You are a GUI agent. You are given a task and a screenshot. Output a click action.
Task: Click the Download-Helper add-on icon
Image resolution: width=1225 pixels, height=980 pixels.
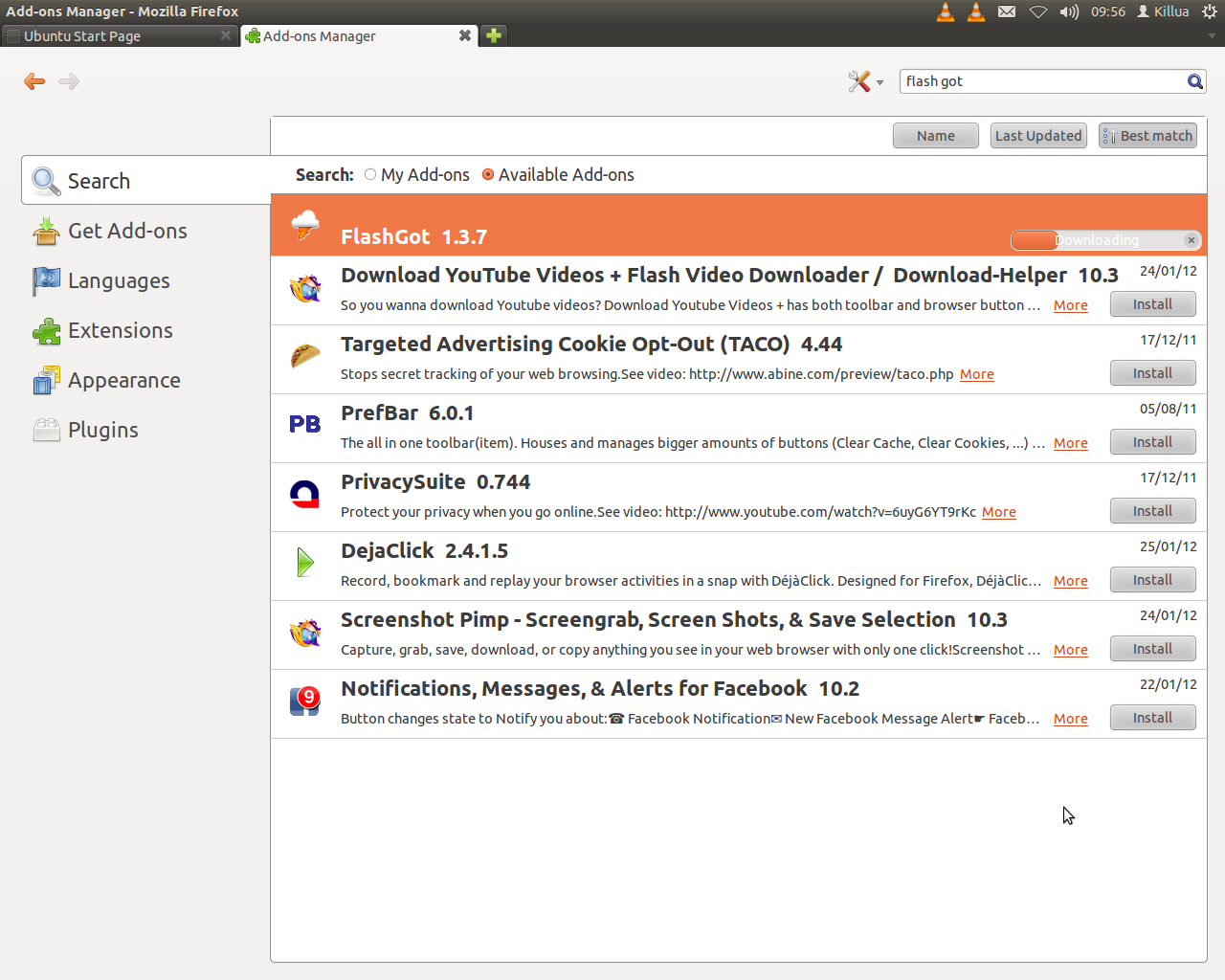pos(305,287)
